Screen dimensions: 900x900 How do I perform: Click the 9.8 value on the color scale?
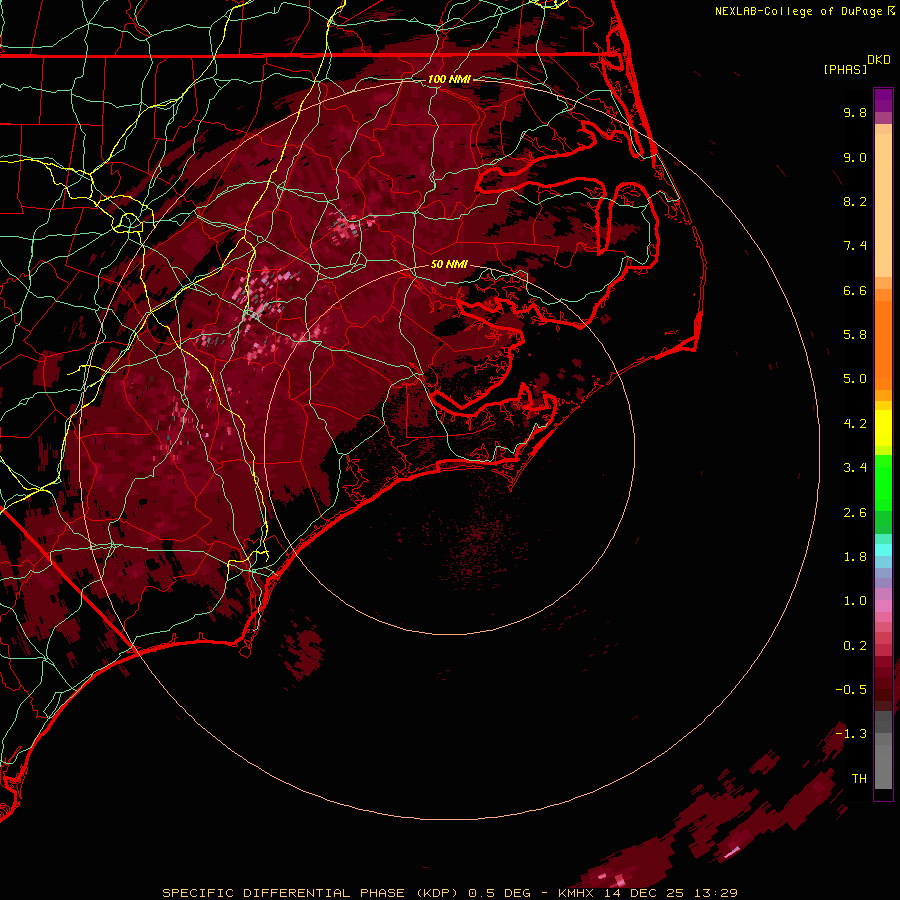tap(855, 112)
